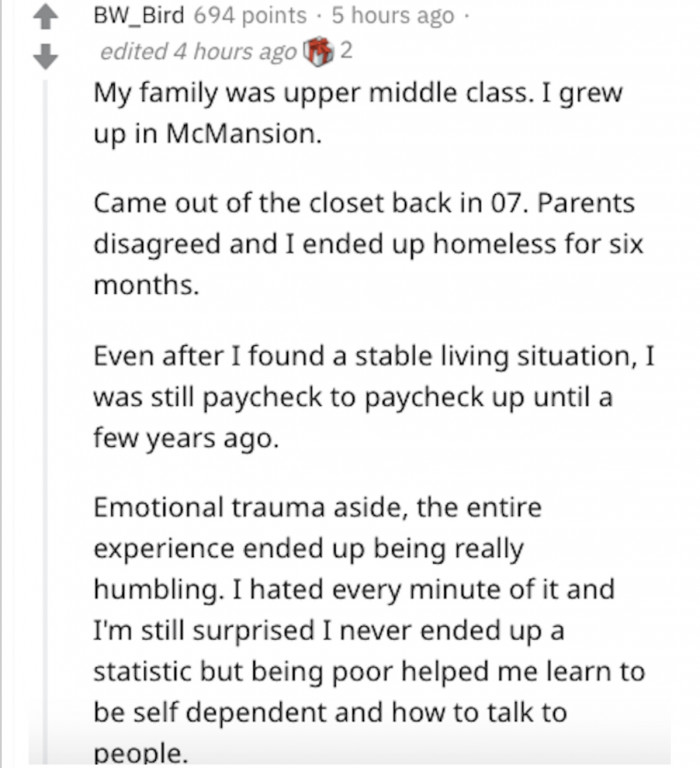
Task: Click the paragraph starting 'My family was upper'
Action: click(x=358, y=113)
